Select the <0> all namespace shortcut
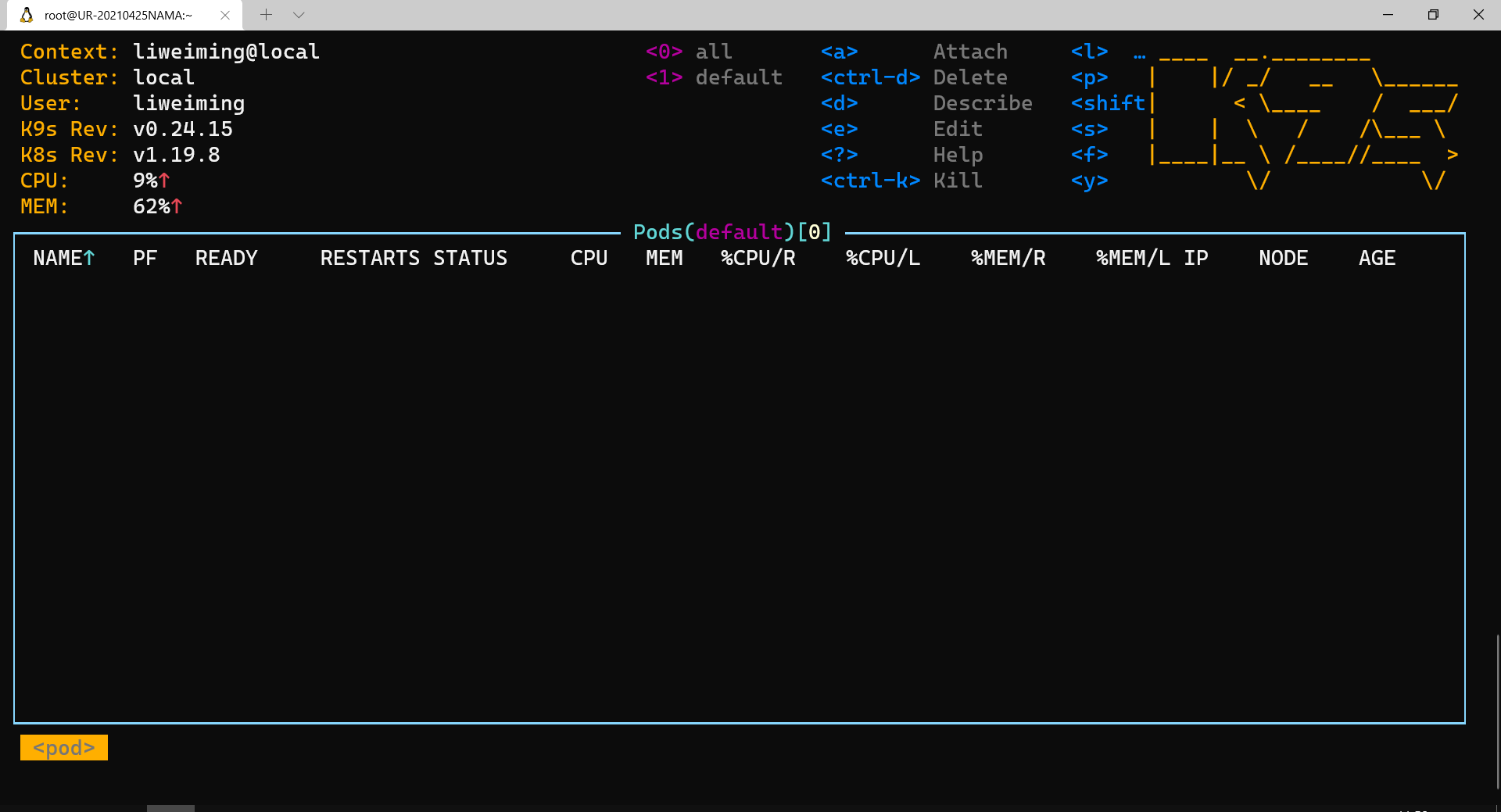The height and width of the screenshot is (812, 1501). (x=689, y=52)
